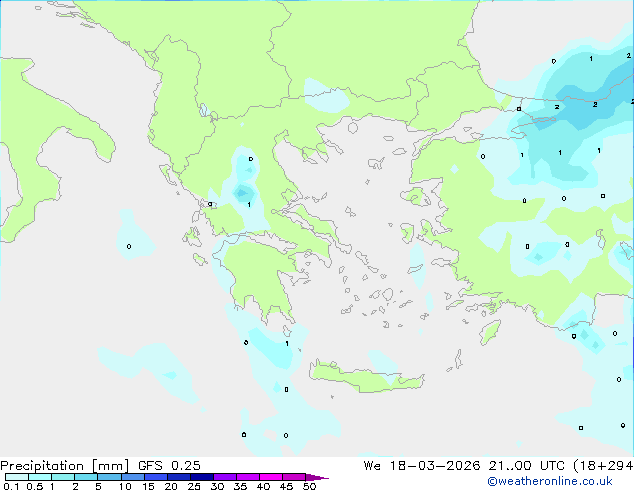
Task: Select the 30–35 mm purple legend swatch
Action: 224,477
